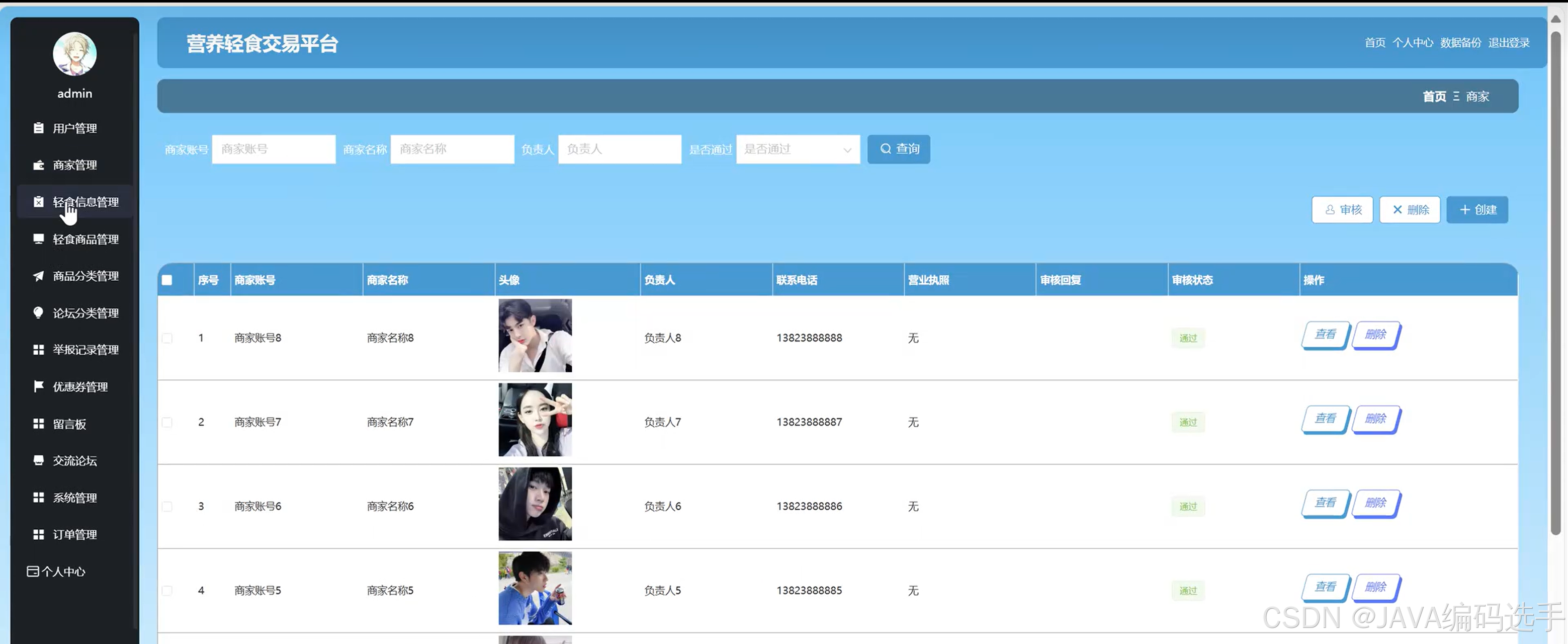The image size is (1568, 644).
Task: Click the 商品分类管理 paper-plane icon
Action: [x=38, y=276]
